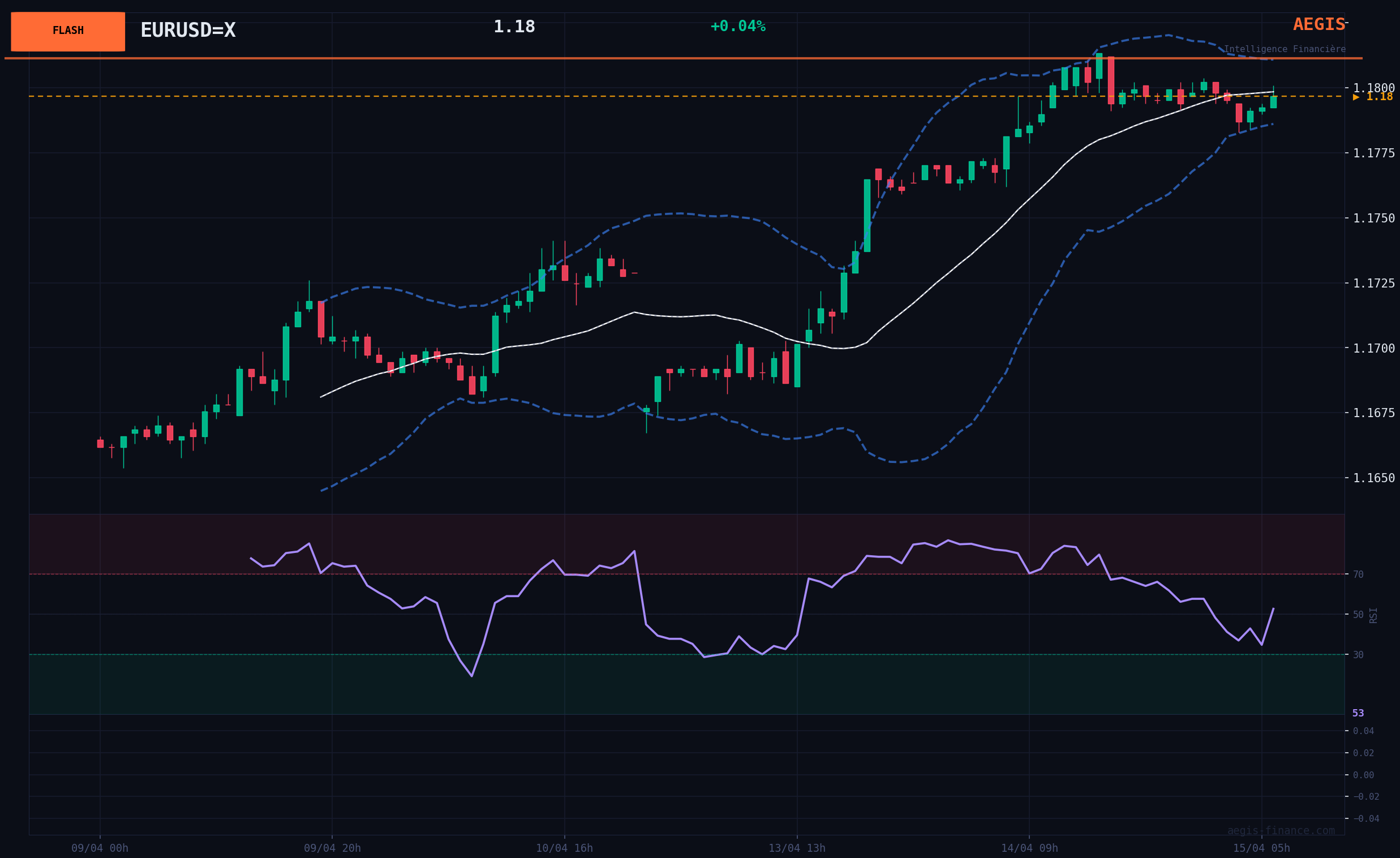Click the 1.1750 price axis label
Viewport: 1400px width, 858px height.
coord(1373,218)
